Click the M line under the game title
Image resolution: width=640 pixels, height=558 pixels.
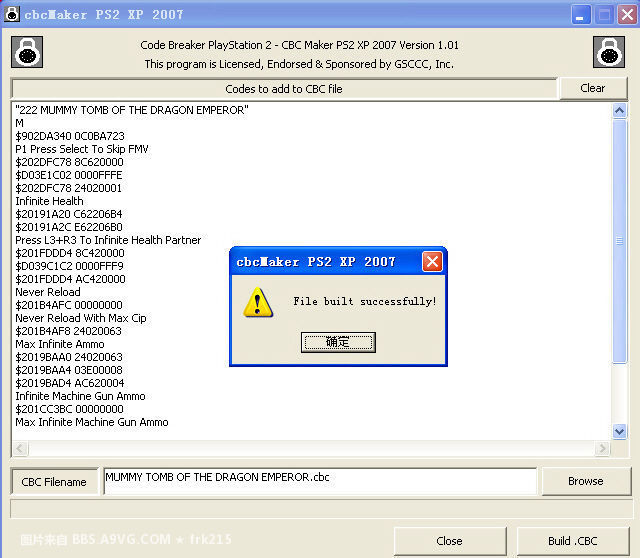click(20, 123)
